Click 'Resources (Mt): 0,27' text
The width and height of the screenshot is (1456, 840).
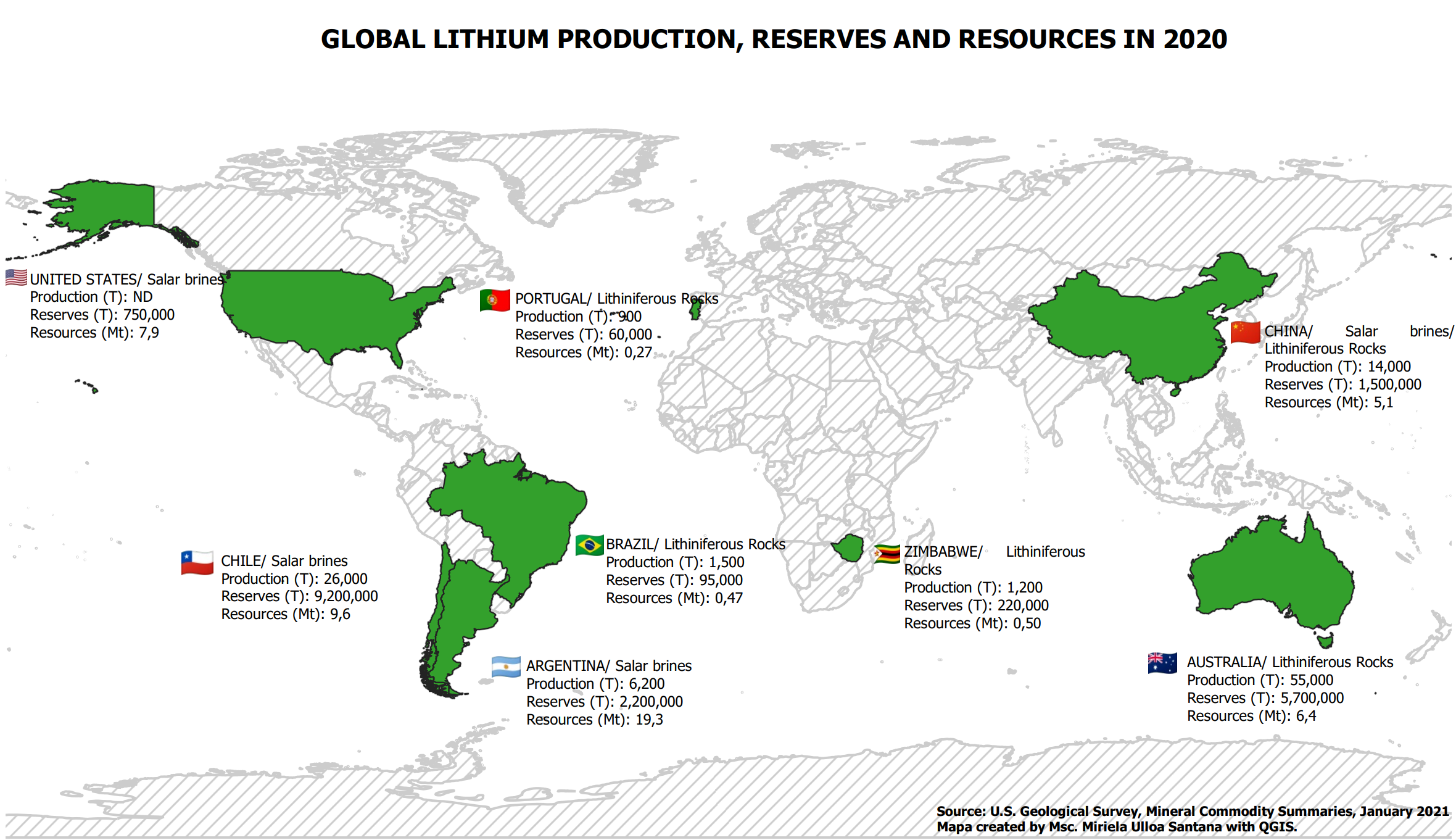(x=584, y=352)
